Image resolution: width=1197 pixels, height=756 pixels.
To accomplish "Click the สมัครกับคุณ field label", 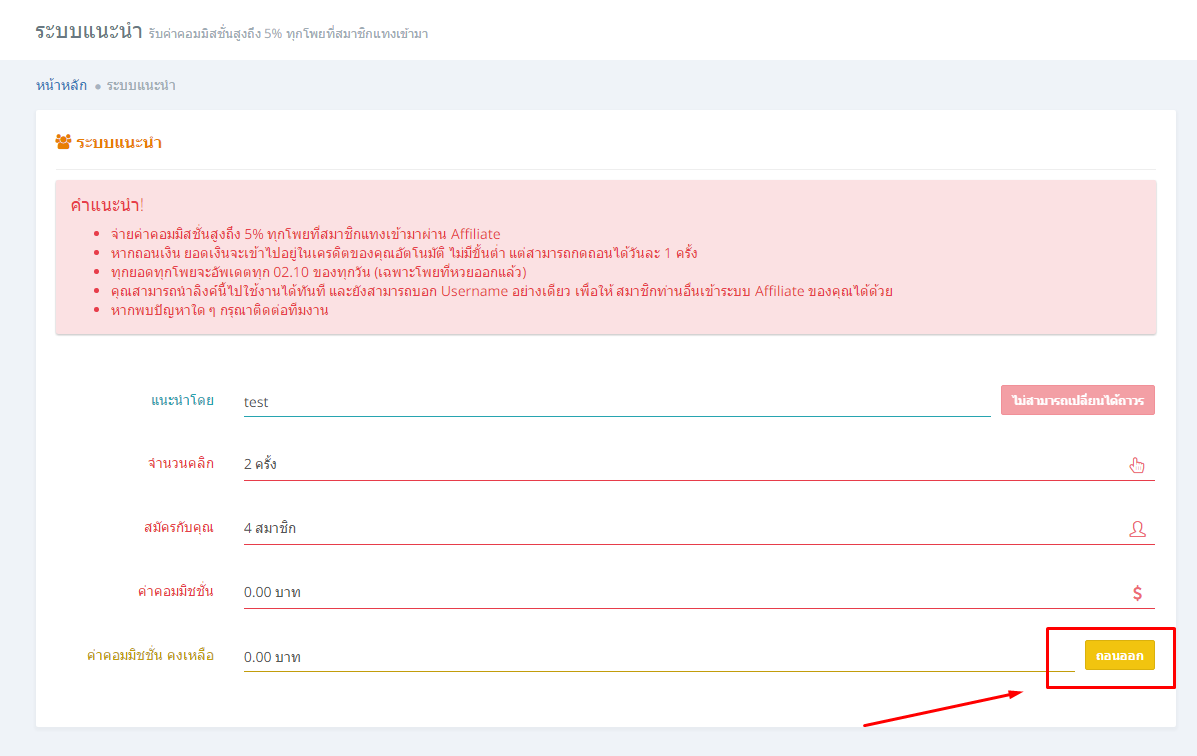I will [x=178, y=527].
